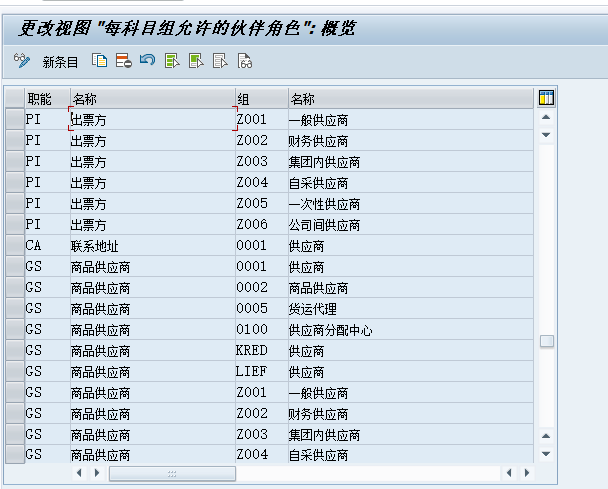Toggle row selector for CA 联系地址 row

pos(13,245)
